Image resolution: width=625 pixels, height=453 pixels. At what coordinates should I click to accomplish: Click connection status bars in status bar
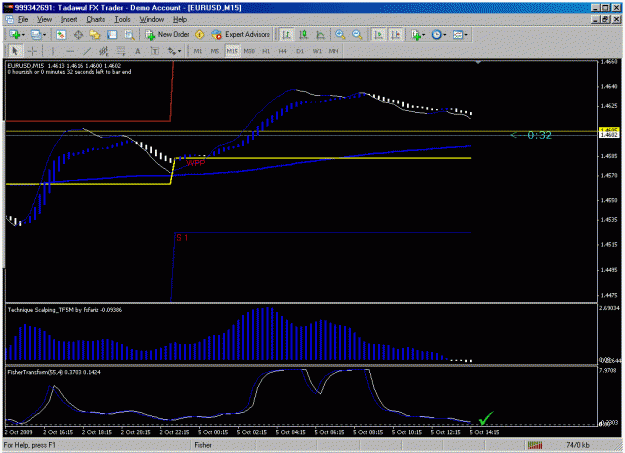click(535, 445)
